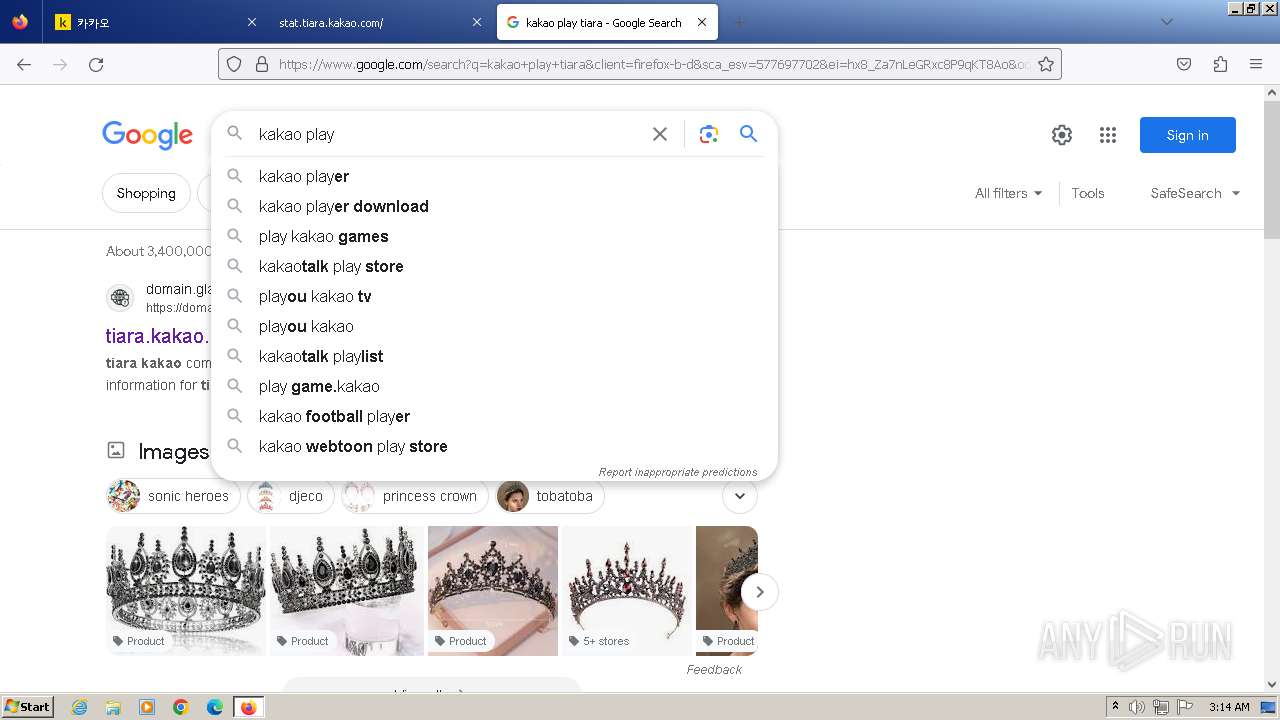This screenshot has height=720, width=1280.
Task: Select suggestion 'kakao webtoon play store'
Action: pos(494,446)
